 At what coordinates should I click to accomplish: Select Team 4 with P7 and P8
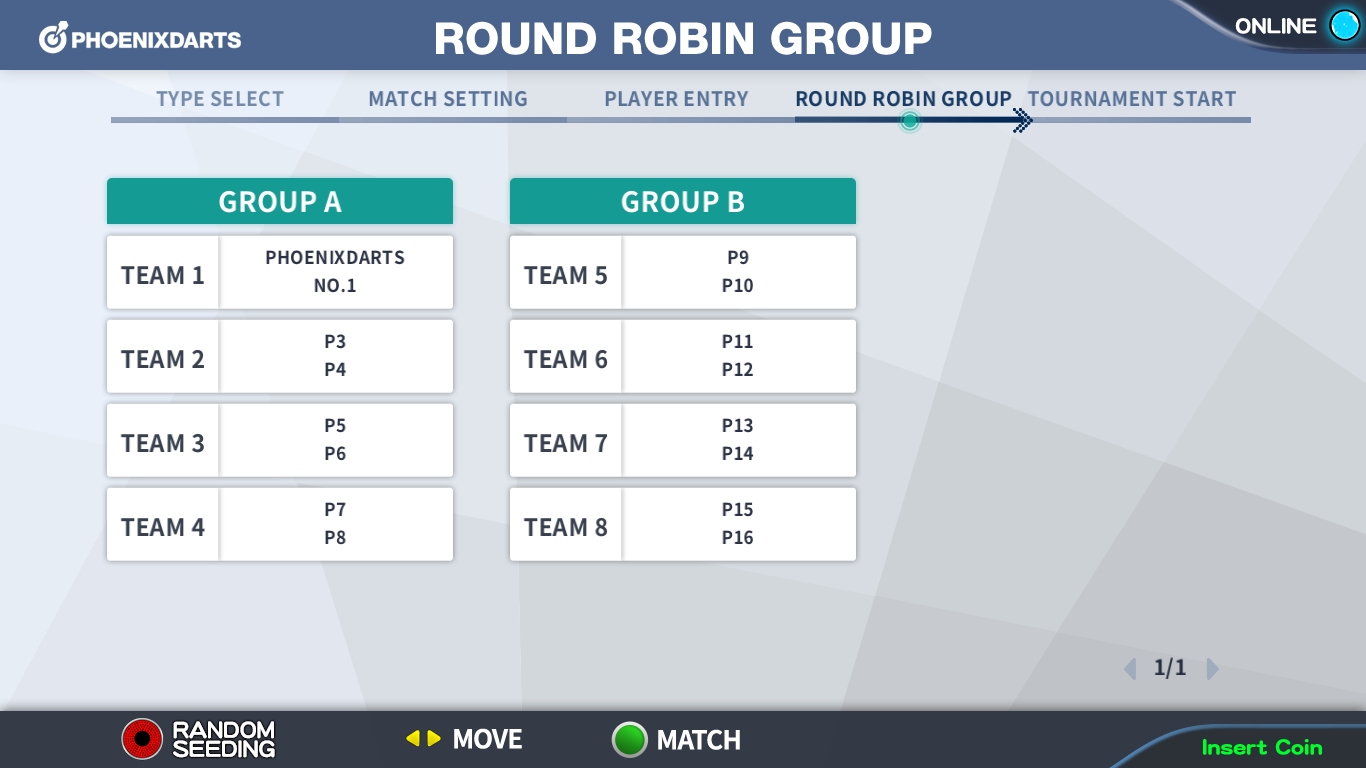tap(280, 524)
